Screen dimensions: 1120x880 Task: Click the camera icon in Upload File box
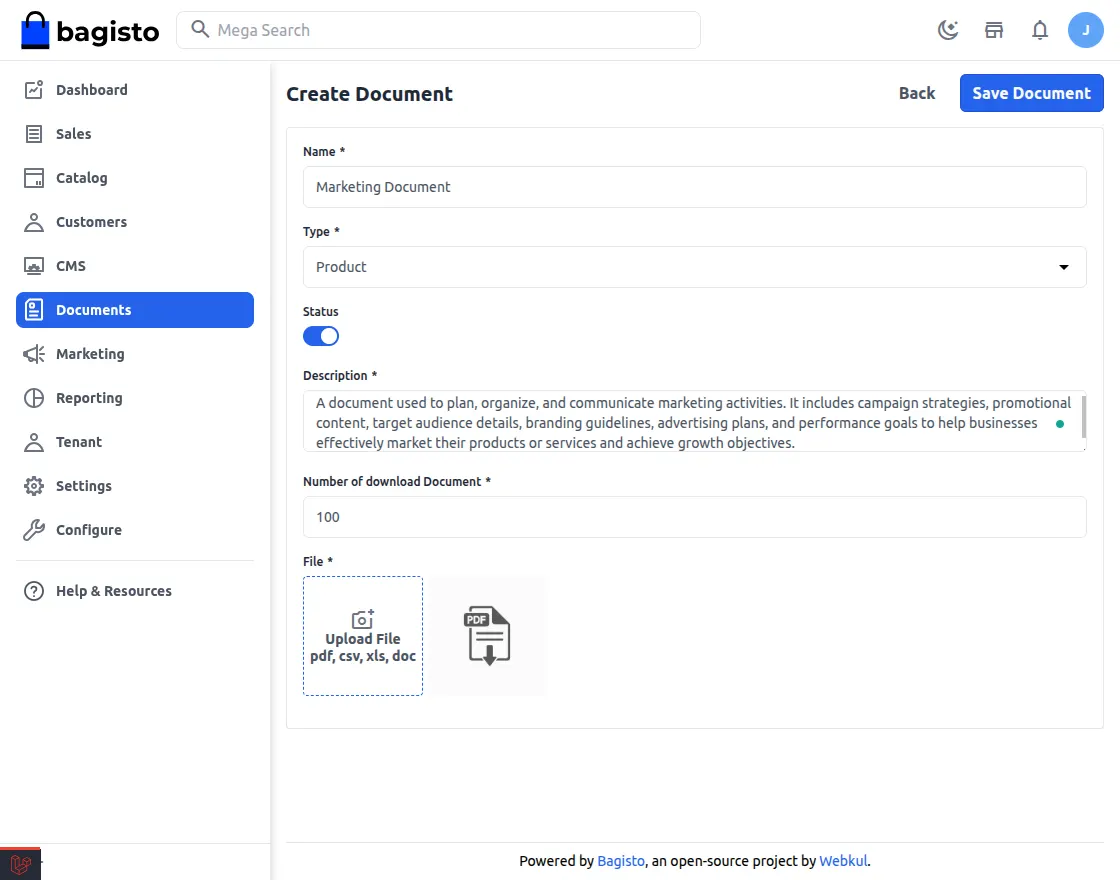[x=363, y=619]
